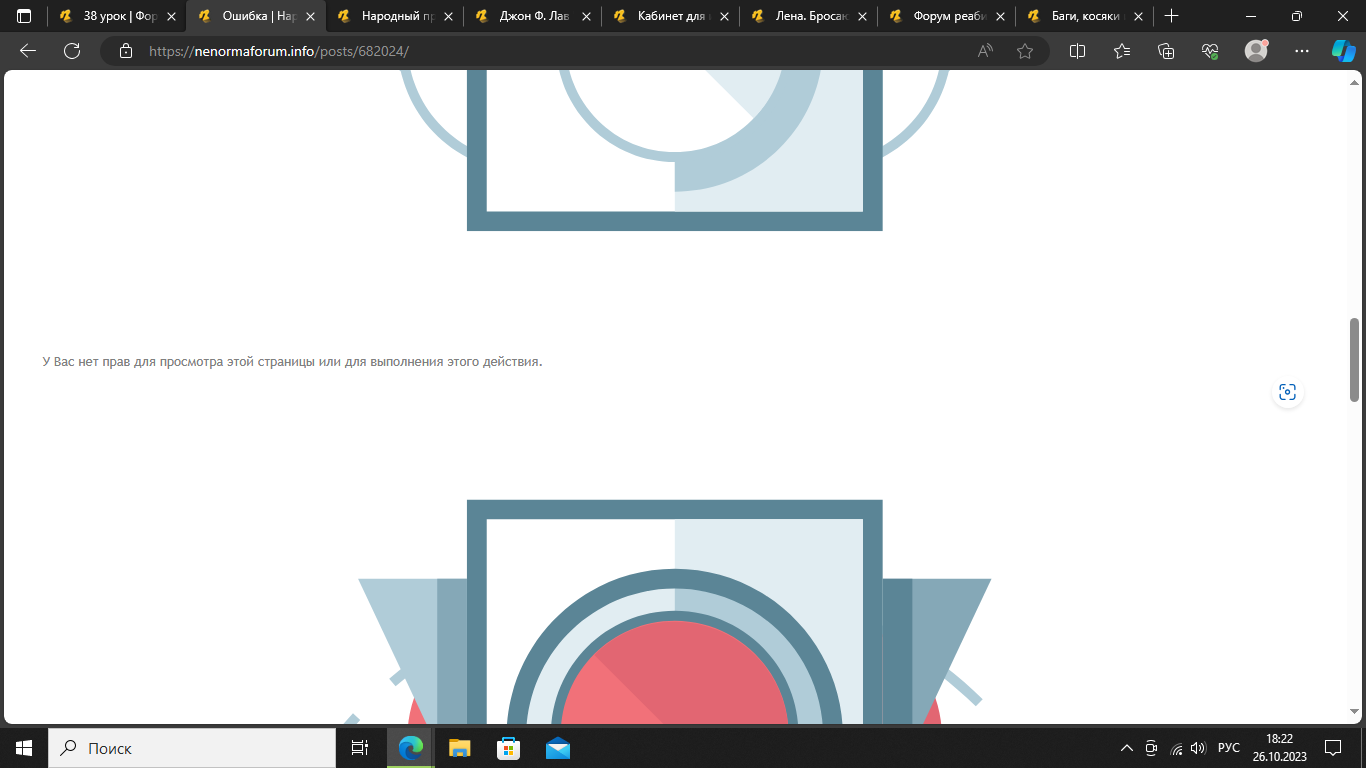This screenshot has width=1366, height=768.
Task: Add this page to favorites with star icon
Action: 1024,51
